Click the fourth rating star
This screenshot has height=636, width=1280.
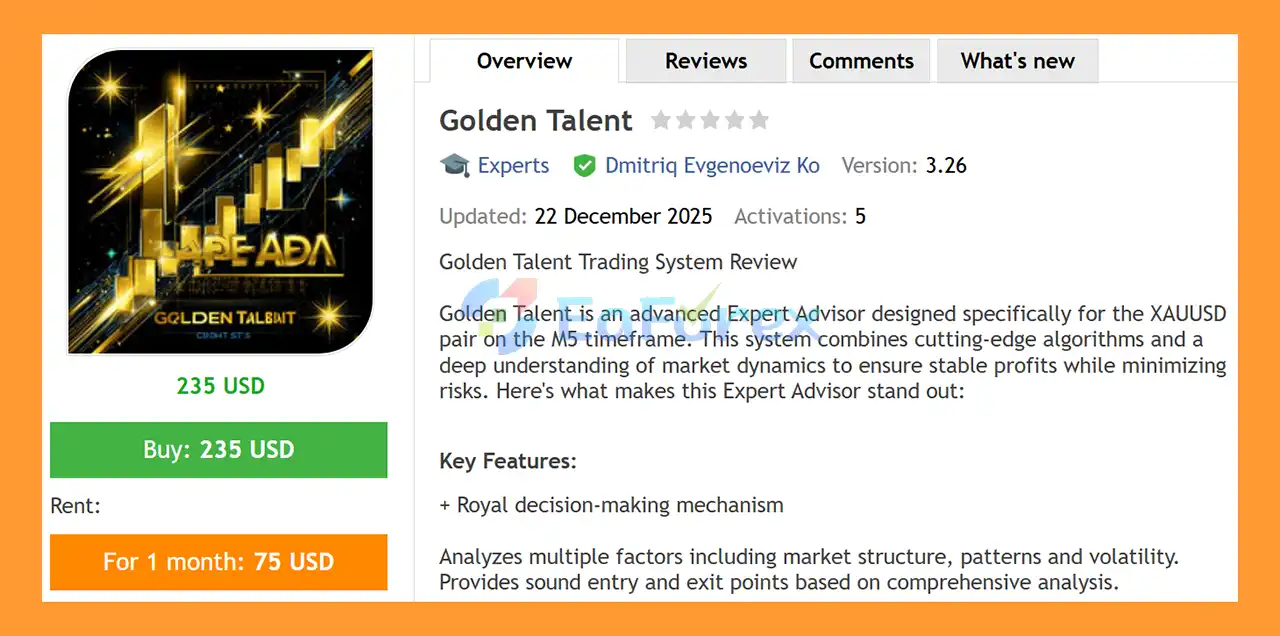(x=735, y=121)
